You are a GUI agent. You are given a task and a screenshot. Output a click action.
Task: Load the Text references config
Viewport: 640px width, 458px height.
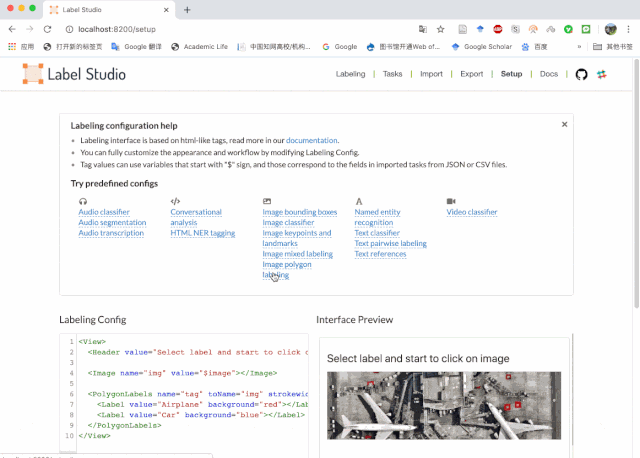tap(380, 254)
